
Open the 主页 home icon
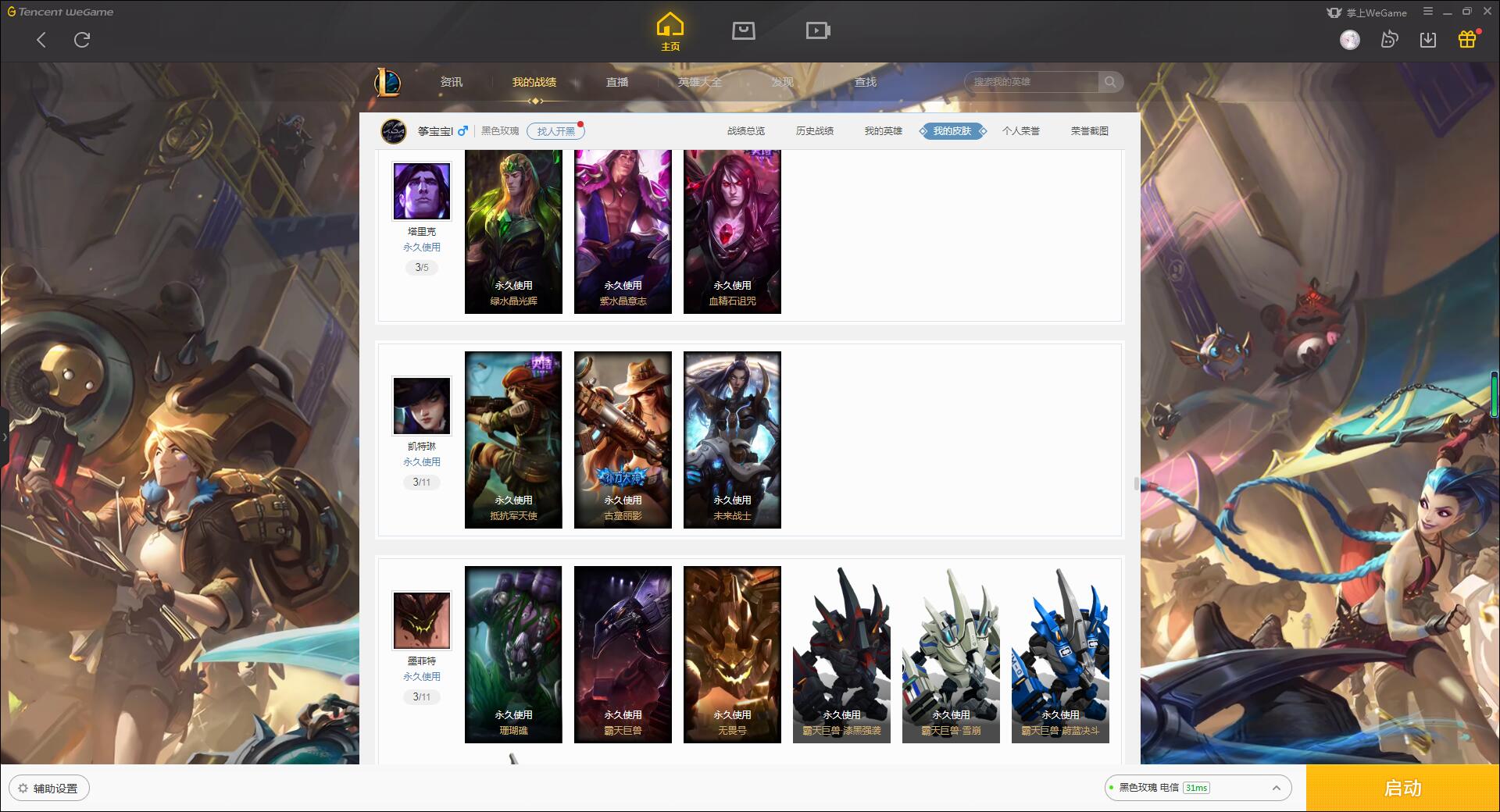(x=670, y=32)
